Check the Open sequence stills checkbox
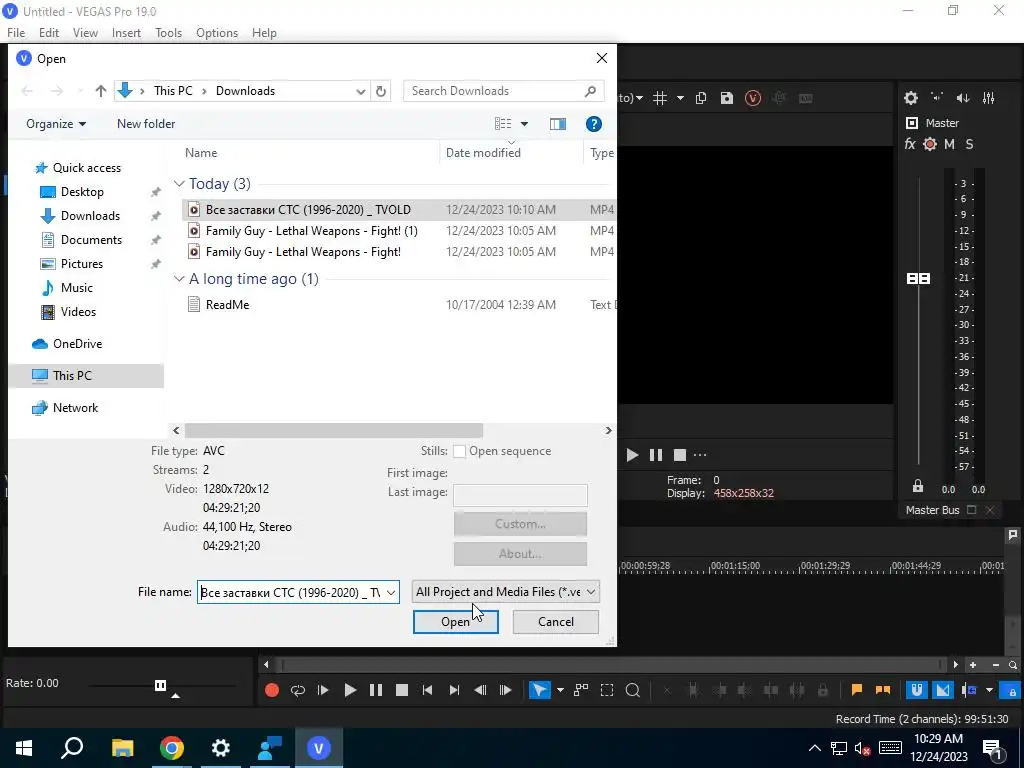 pyautogui.click(x=460, y=451)
